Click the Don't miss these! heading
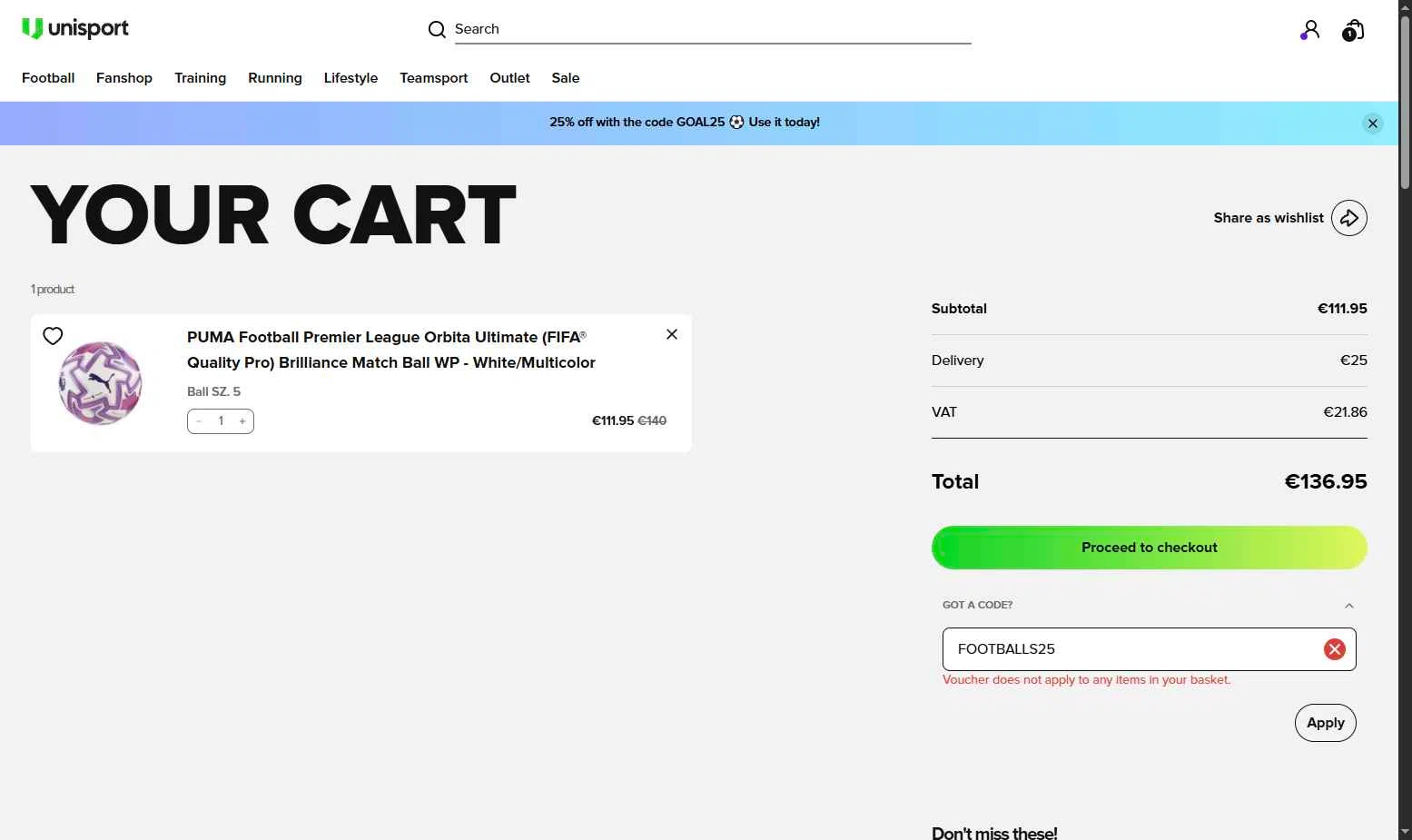Screen dimensions: 1412x840 (994, 833)
